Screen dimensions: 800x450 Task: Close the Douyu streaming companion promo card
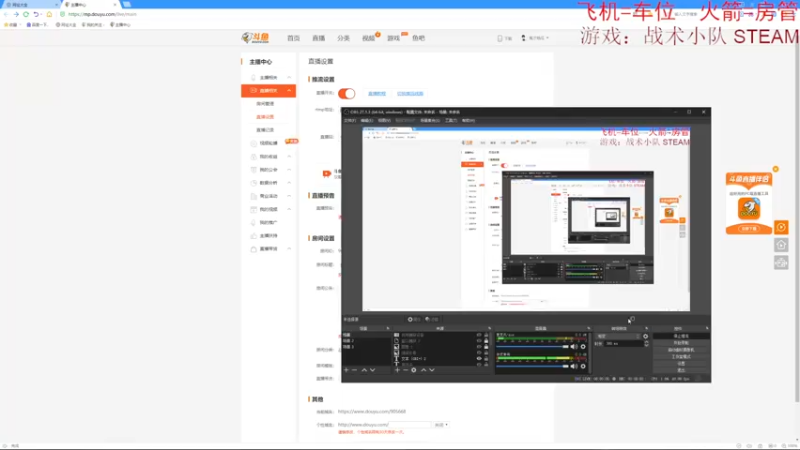click(x=776, y=169)
